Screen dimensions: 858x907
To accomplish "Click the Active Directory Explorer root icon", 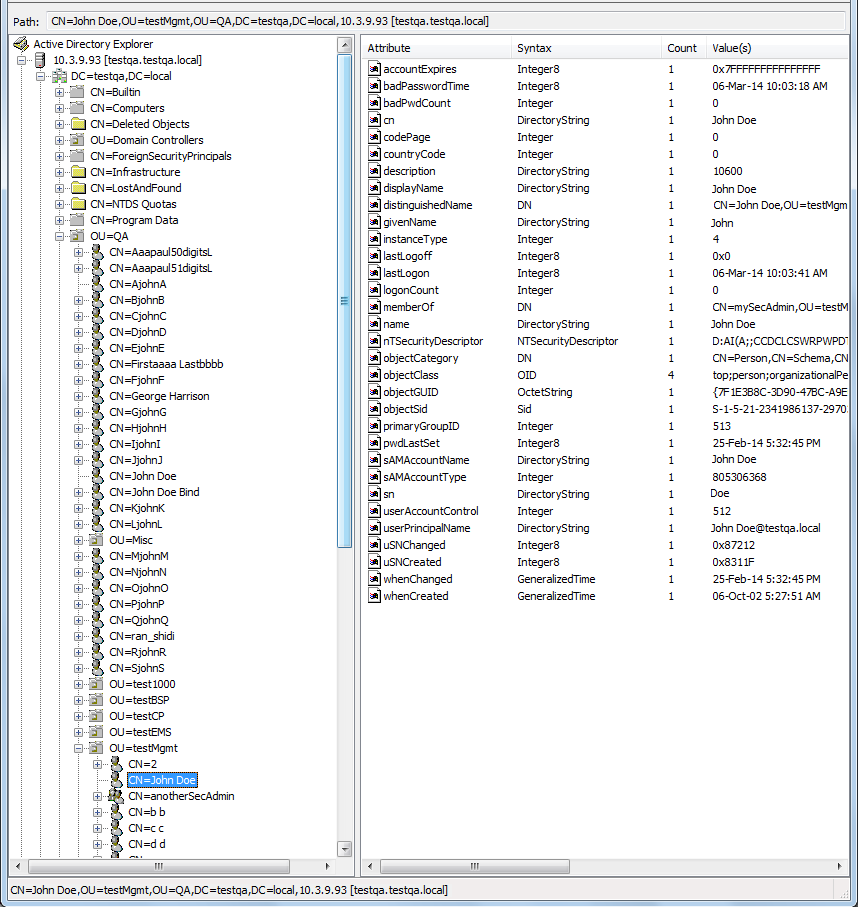I will pos(21,44).
